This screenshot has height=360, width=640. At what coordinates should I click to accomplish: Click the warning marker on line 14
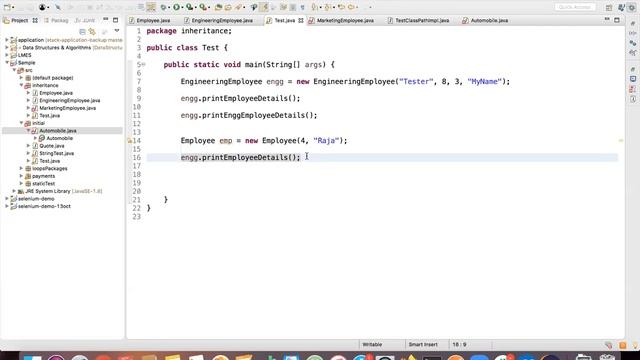tap(129, 140)
